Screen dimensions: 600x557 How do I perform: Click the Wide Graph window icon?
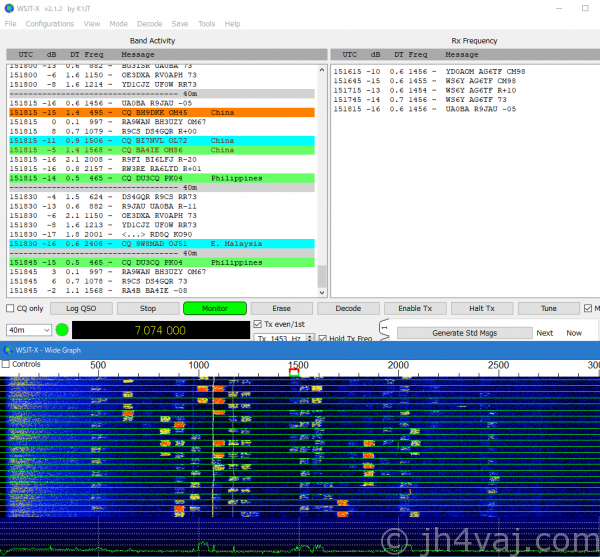[9, 350]
